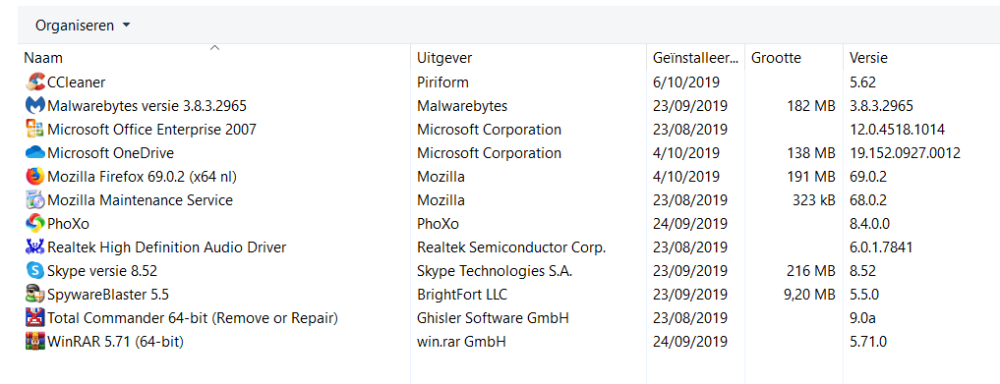Screen dimensions: 1000x384
Task: Click the Versie column header
Action: [869, 58]
